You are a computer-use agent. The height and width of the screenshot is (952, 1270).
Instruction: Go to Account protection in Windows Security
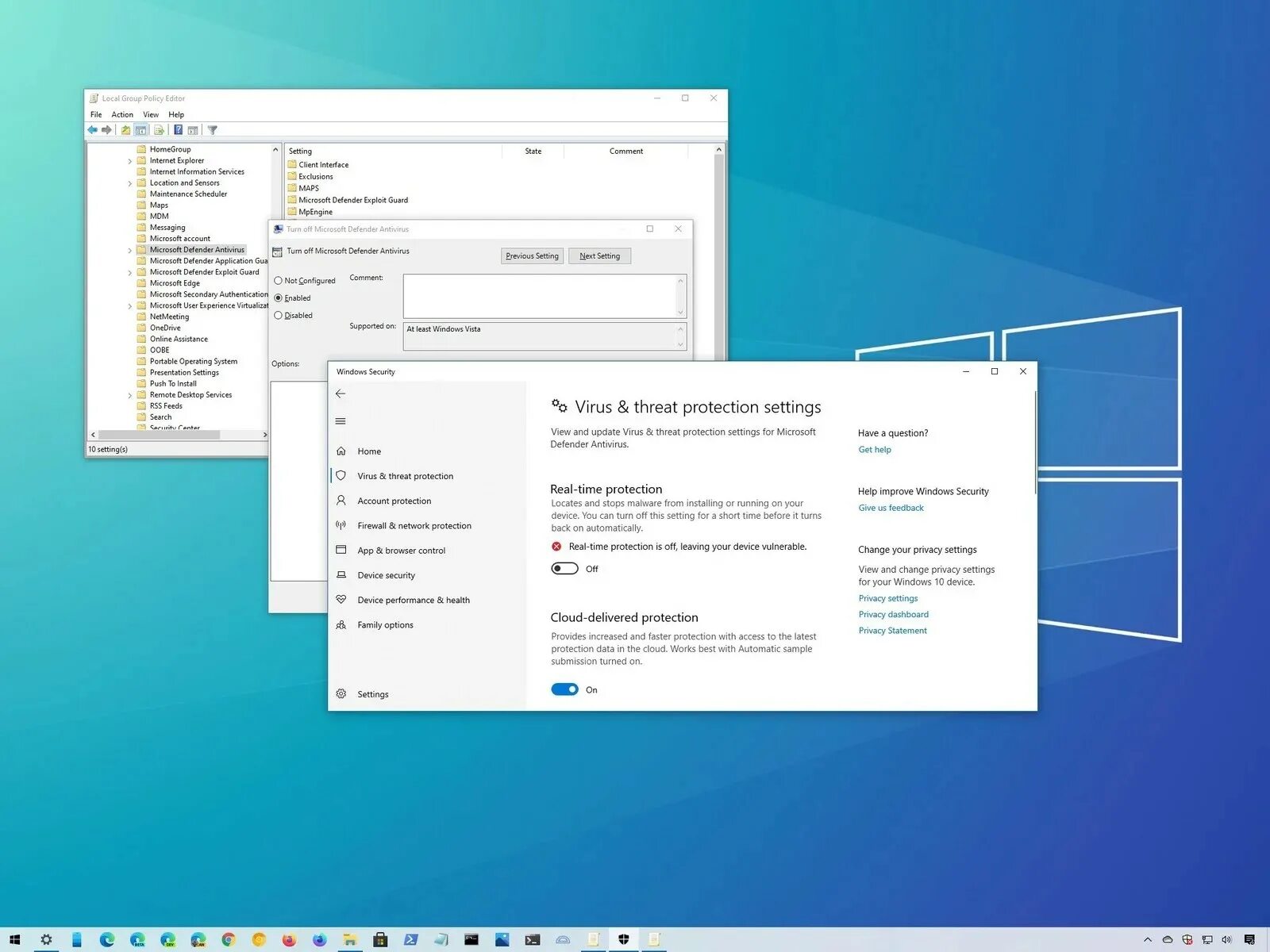pos(394,501)
